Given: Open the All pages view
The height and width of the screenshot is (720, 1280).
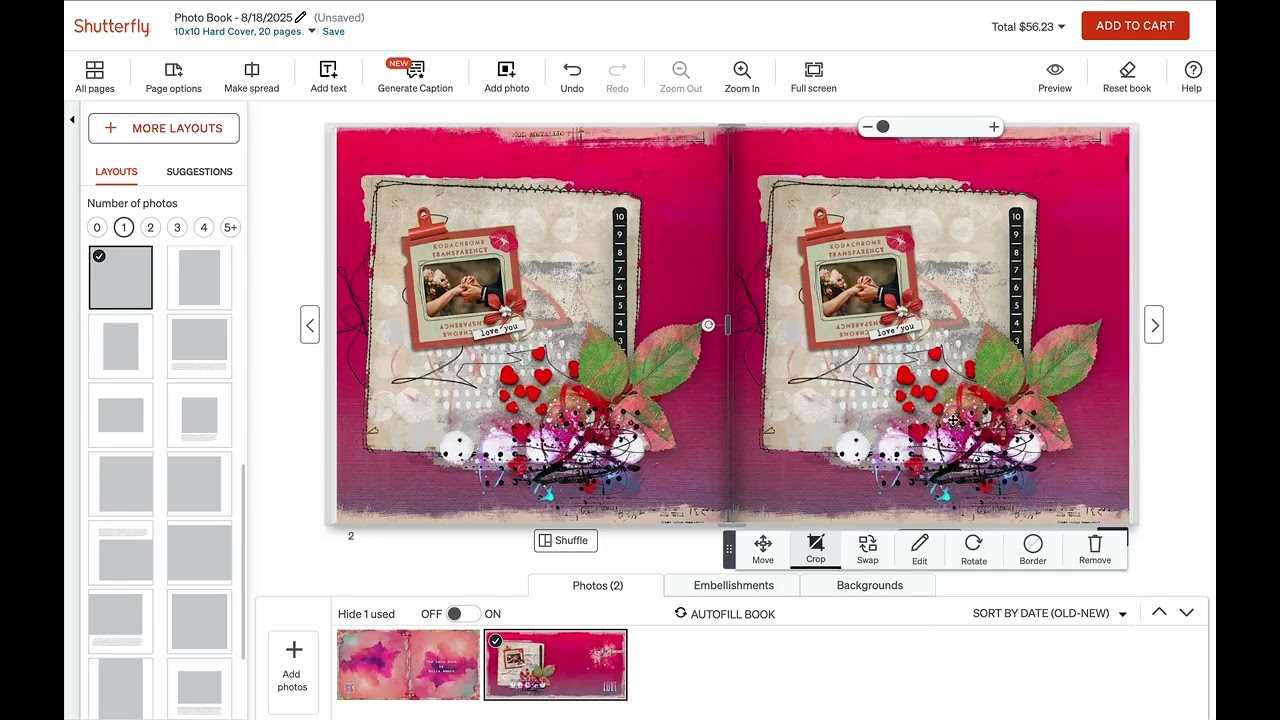Looking at the screenshot, I should point(95,76).
